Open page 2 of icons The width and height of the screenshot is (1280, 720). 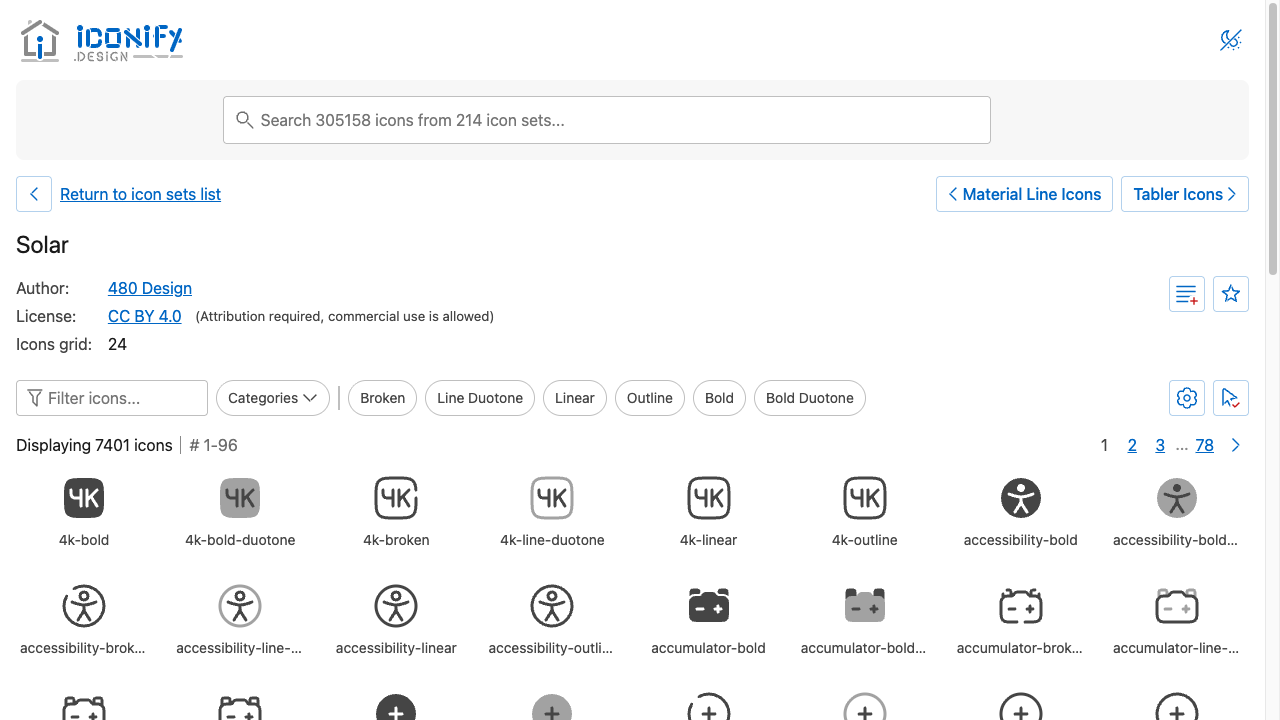click(x=1132, y=446)
